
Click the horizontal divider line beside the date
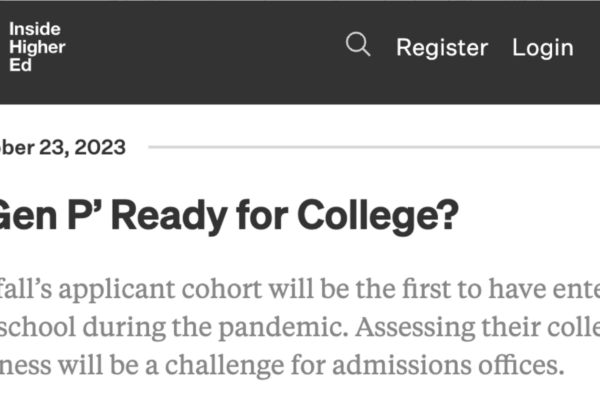[x=370, y=147]
